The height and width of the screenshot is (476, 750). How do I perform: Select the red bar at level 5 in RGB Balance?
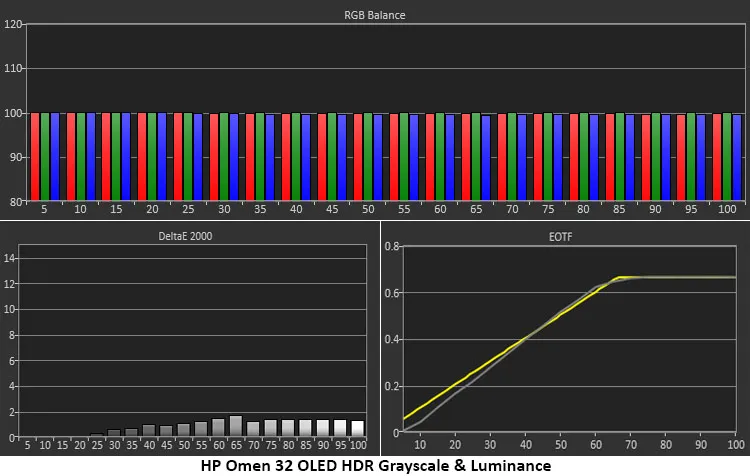35,156
